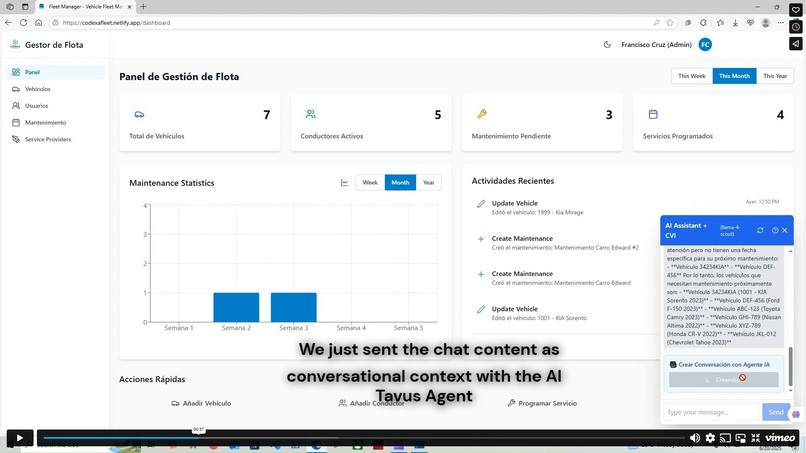Like the video with heart button
Screen dimensions: 806x453
coord(795,9)
